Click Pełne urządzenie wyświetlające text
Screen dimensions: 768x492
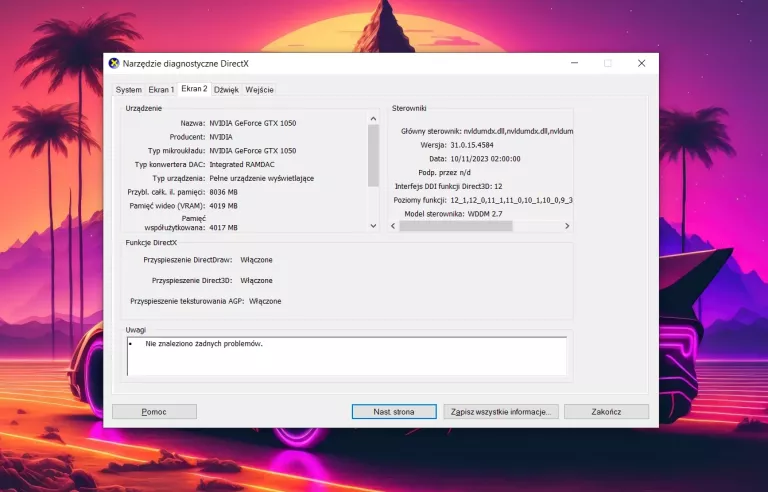[x=262, y=178]
